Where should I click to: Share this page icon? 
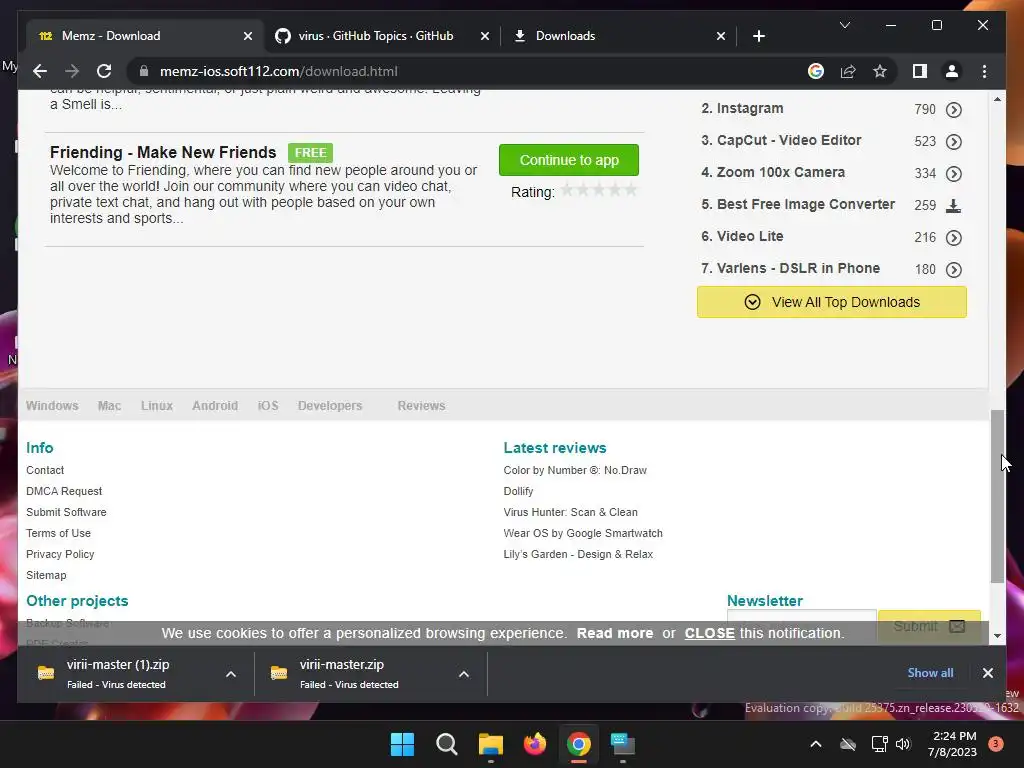tap(848, 71)
